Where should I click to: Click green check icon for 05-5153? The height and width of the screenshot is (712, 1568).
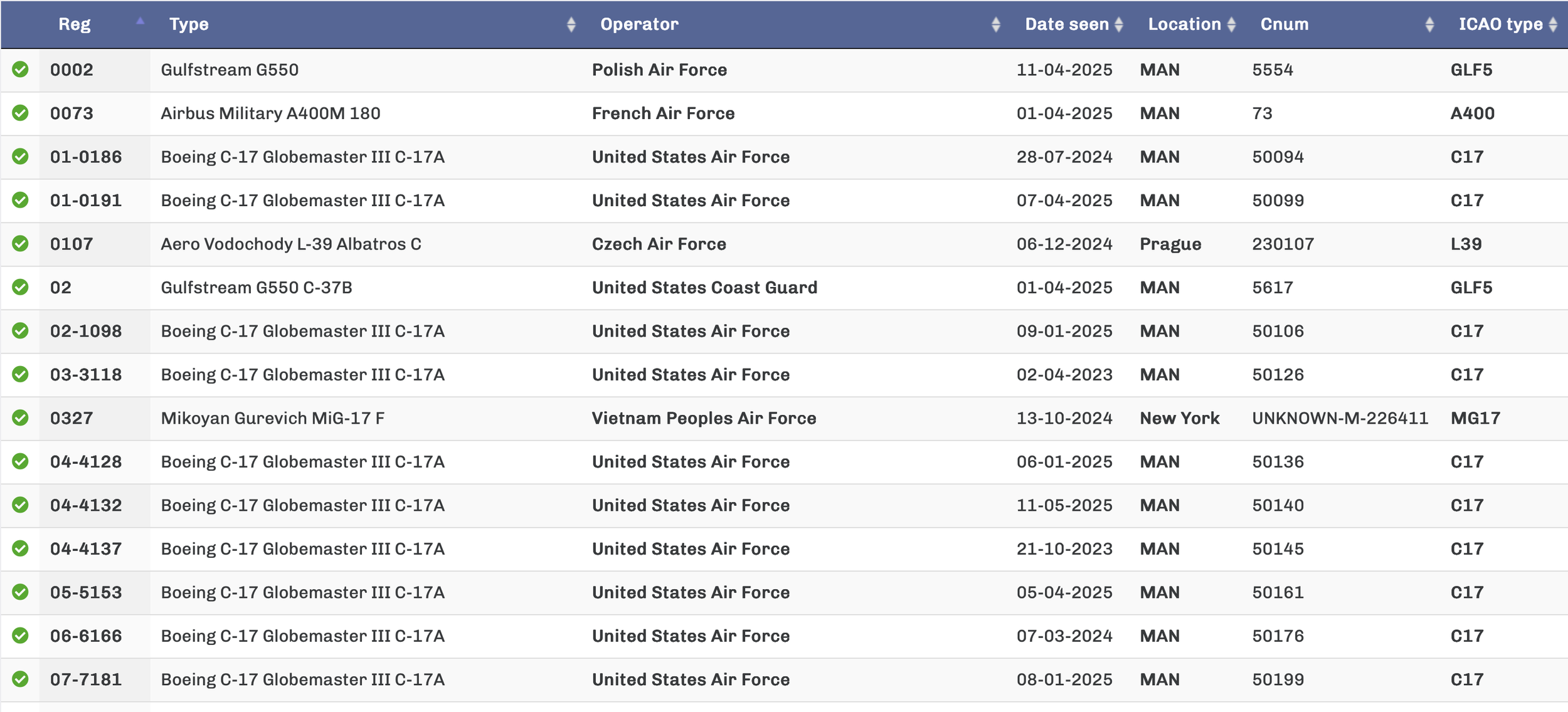click(x=20, y=592)
